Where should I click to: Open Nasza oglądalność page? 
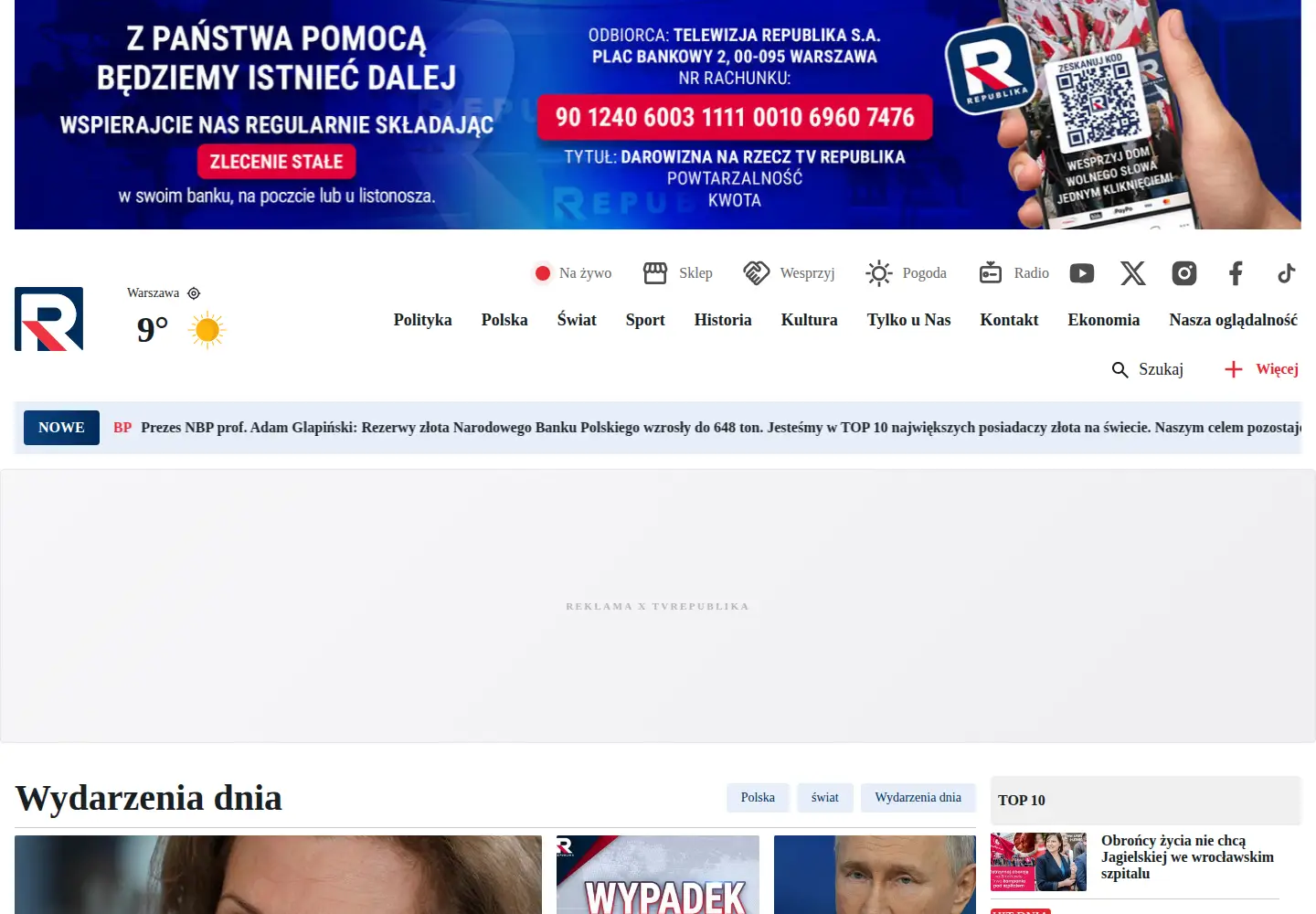pos(1234,320)
